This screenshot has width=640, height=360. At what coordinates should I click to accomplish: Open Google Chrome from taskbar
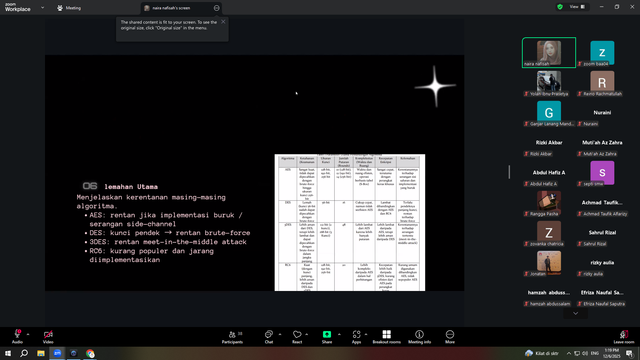coord(90,353)
